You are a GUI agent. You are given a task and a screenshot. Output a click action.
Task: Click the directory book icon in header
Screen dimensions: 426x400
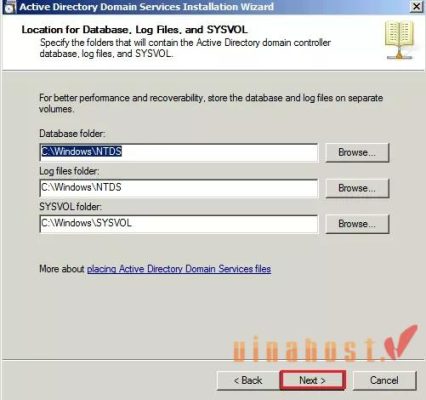click(x=399, y=40)
